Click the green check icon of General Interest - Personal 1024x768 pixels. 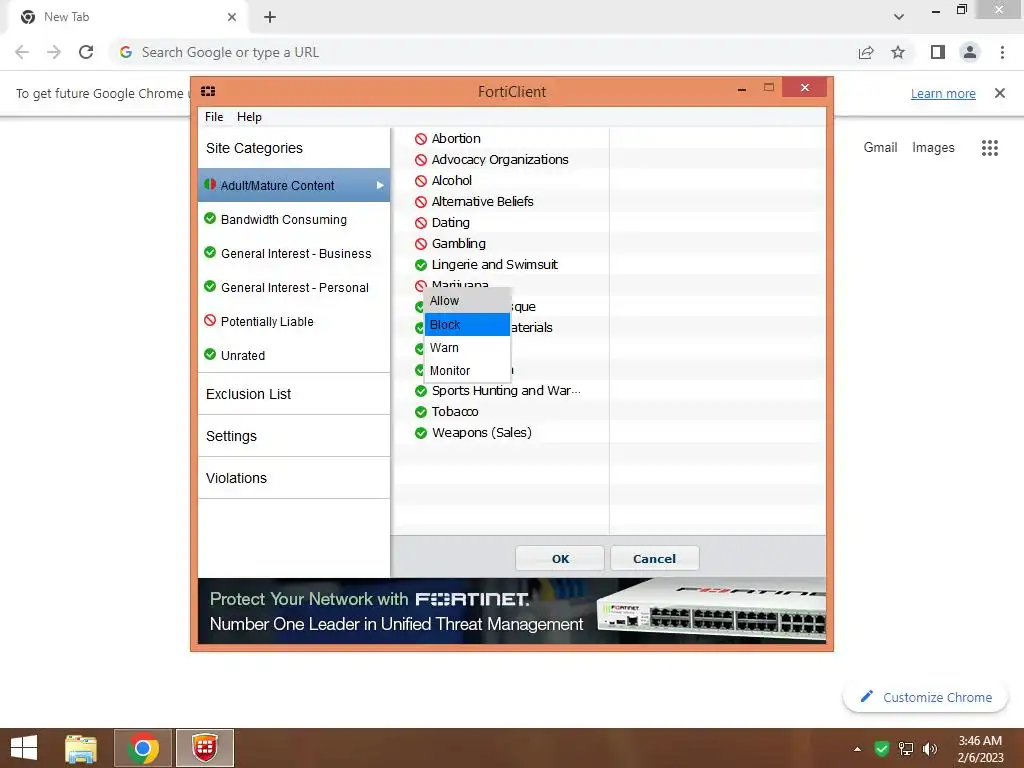[210, 286]
